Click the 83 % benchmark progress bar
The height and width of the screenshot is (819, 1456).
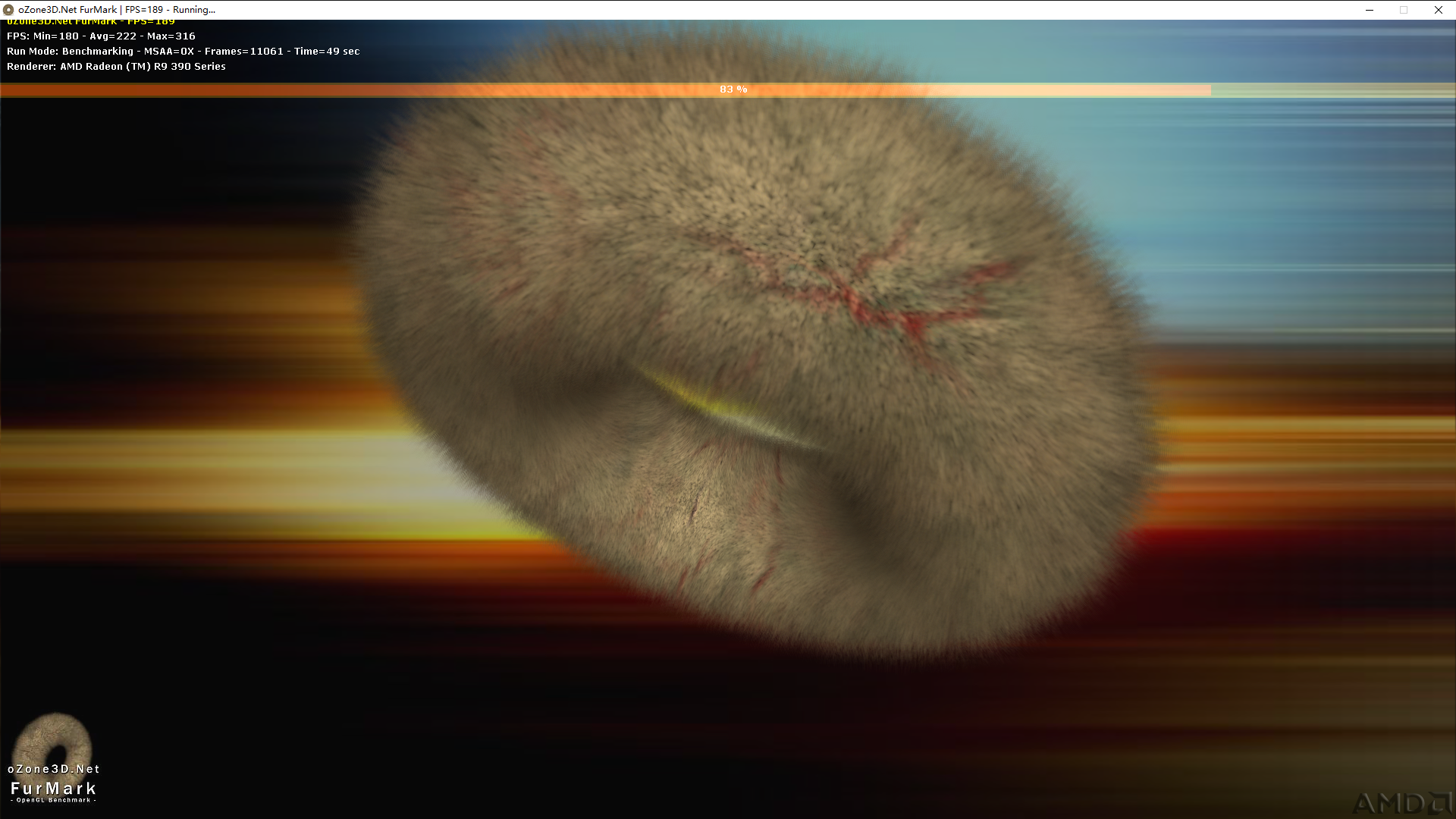pos(728,89)
